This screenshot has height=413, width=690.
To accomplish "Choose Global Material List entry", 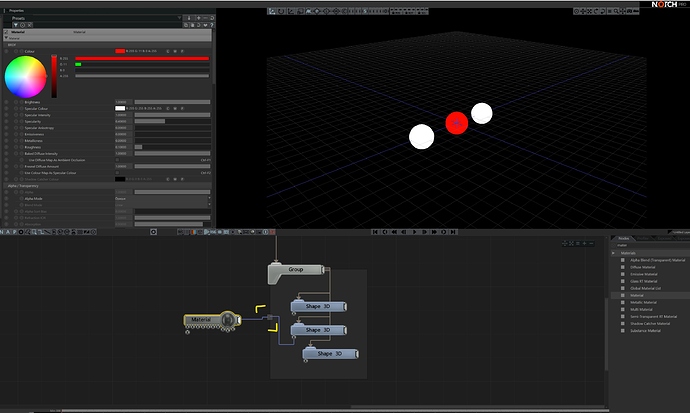I will click(646, 288).
